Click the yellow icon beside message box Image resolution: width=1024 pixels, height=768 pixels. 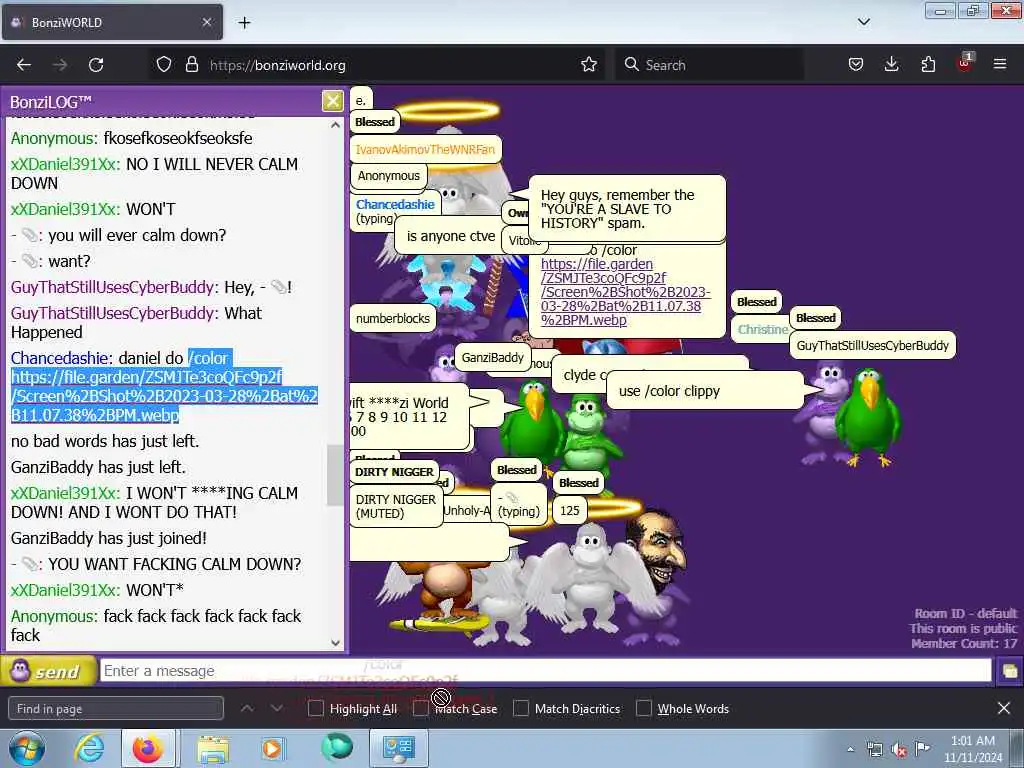point(1009,671)
